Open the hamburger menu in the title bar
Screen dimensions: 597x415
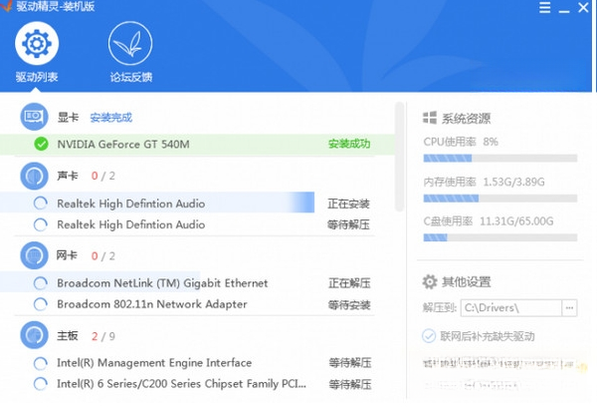(x=545, y=7)
